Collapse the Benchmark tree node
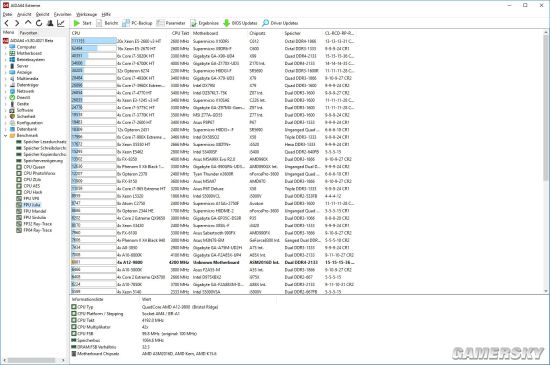The width and height of the screenshot is (550, 365). (5, 135)
